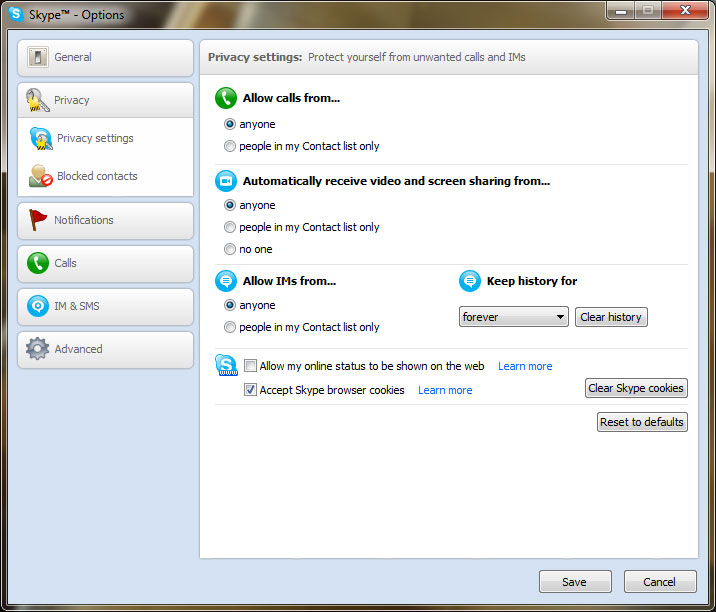
Task: Click the General light-switch icon
Action: [37, 57]
